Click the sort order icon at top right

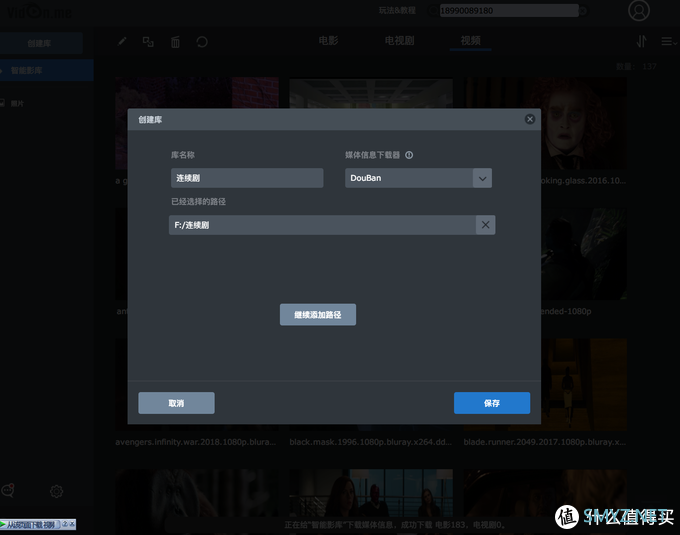(x=641, y=42)
